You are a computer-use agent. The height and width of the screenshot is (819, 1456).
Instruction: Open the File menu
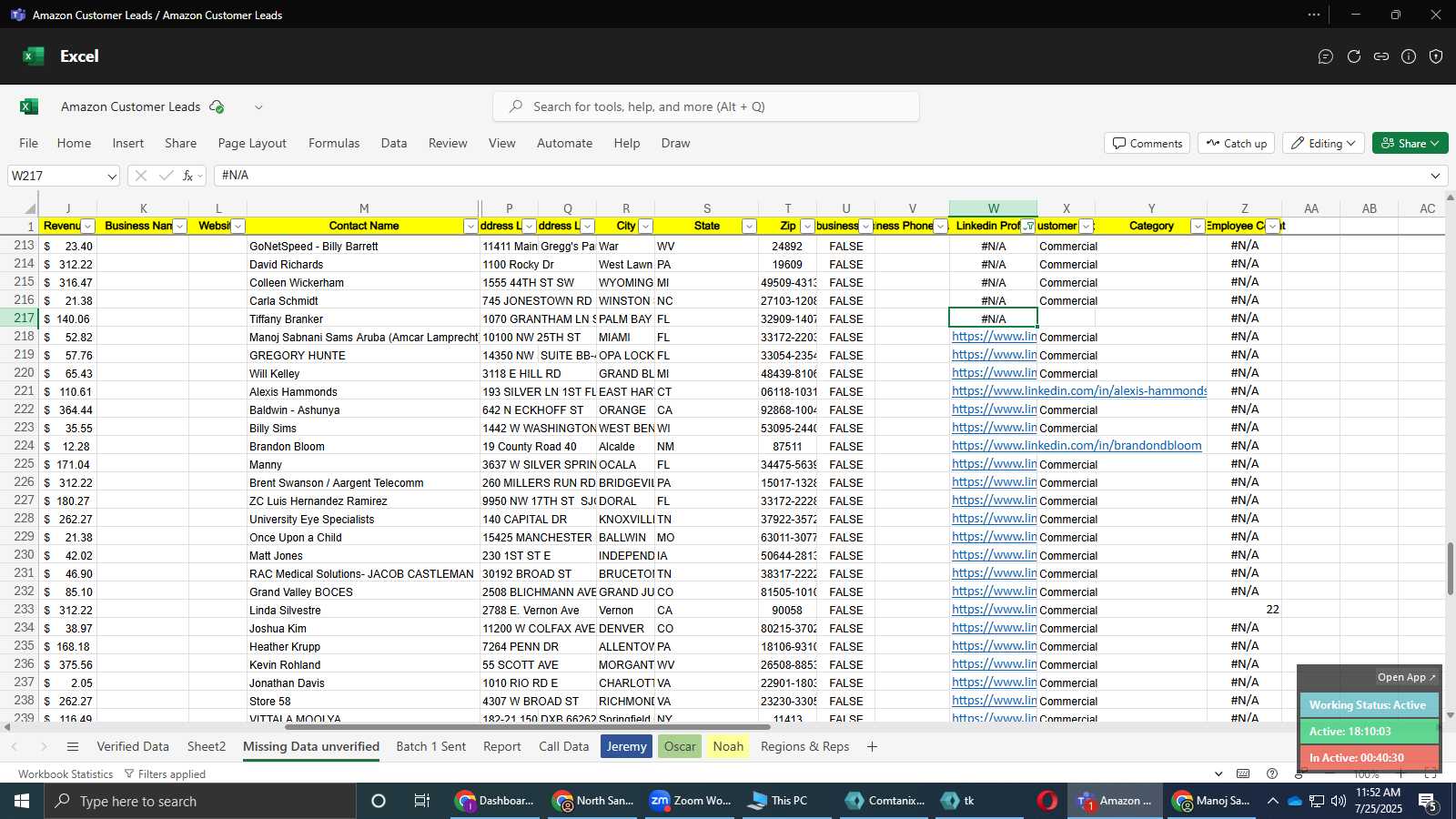click(29, 144)
